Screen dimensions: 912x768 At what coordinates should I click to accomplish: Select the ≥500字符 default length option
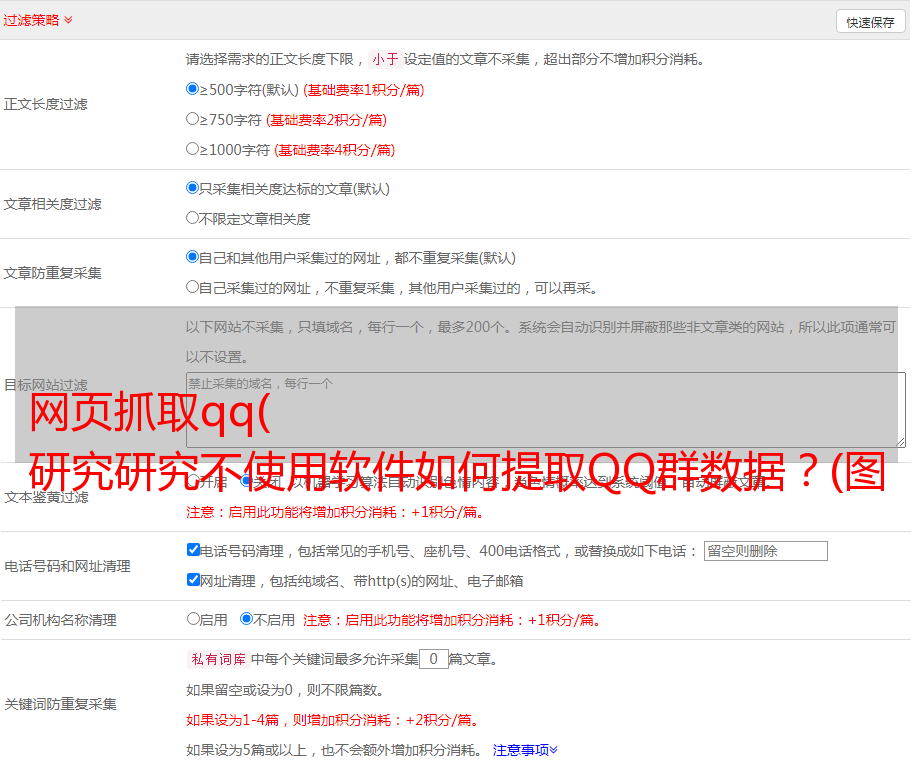pyautogui.click(x=193, y=89)
